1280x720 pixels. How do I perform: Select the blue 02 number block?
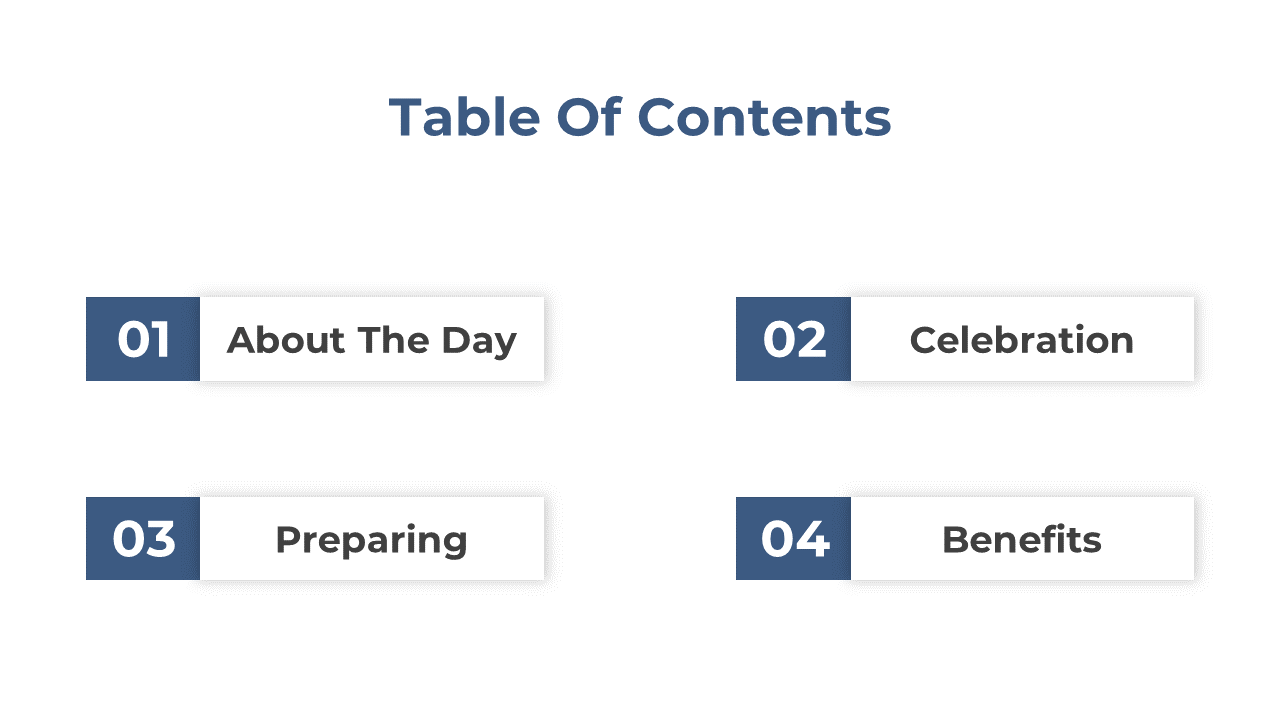pyautogui.click(x=793, y=339)
